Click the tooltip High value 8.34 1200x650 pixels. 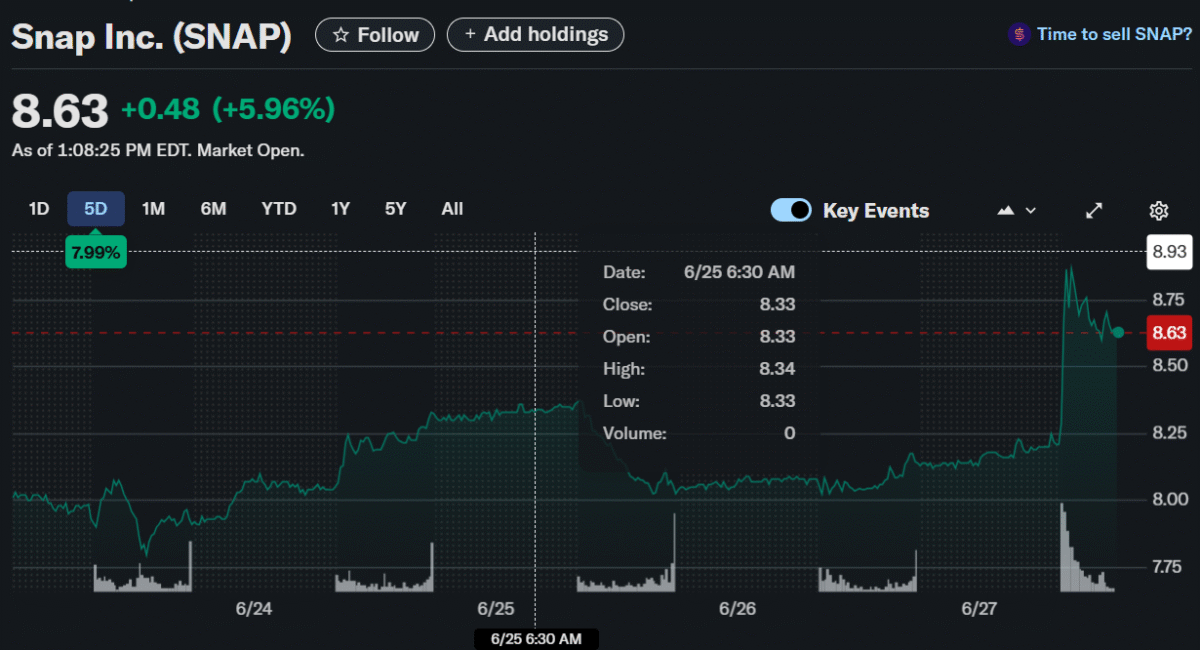777,369
